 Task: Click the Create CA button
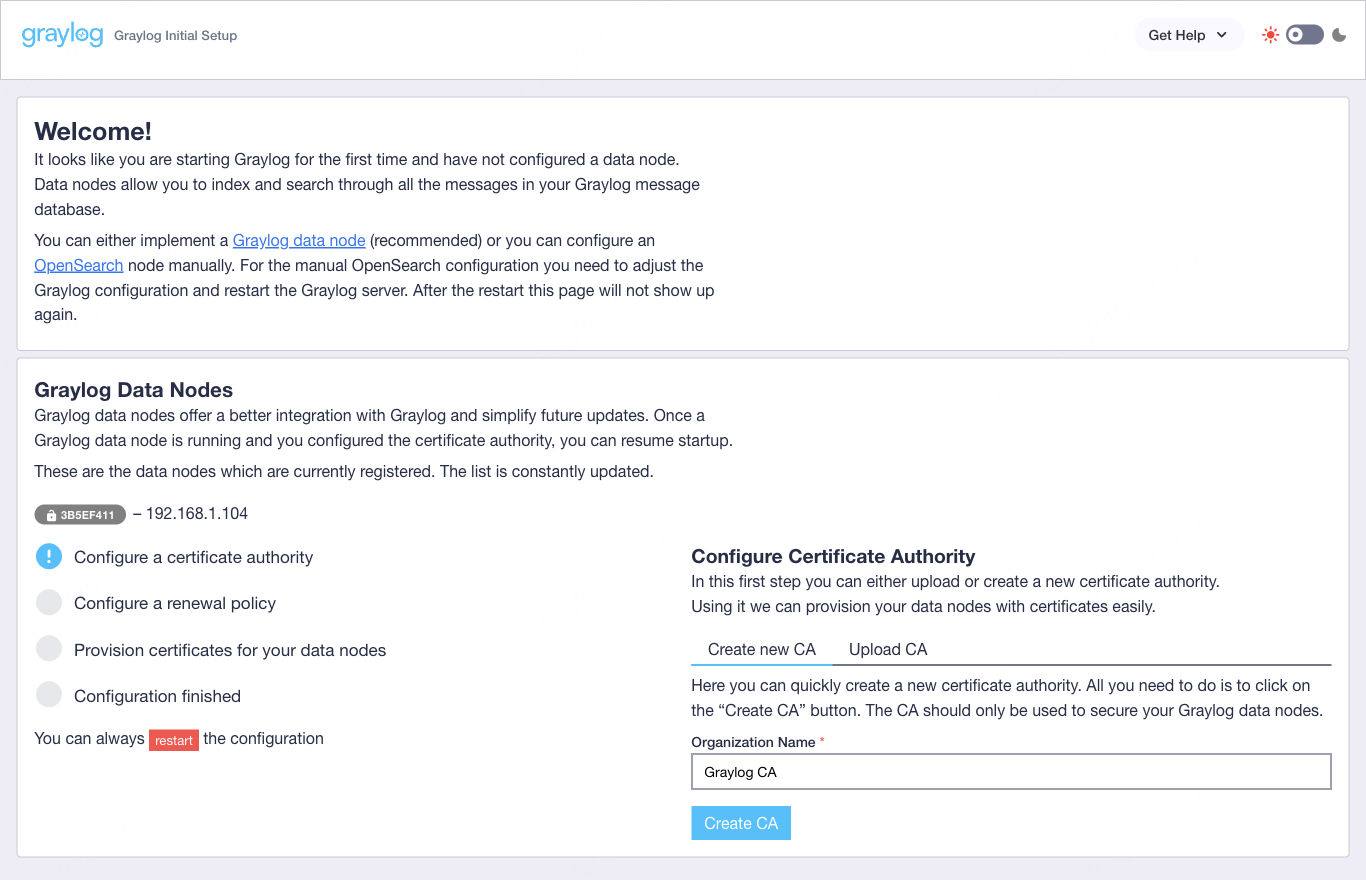tap(740, 822)
